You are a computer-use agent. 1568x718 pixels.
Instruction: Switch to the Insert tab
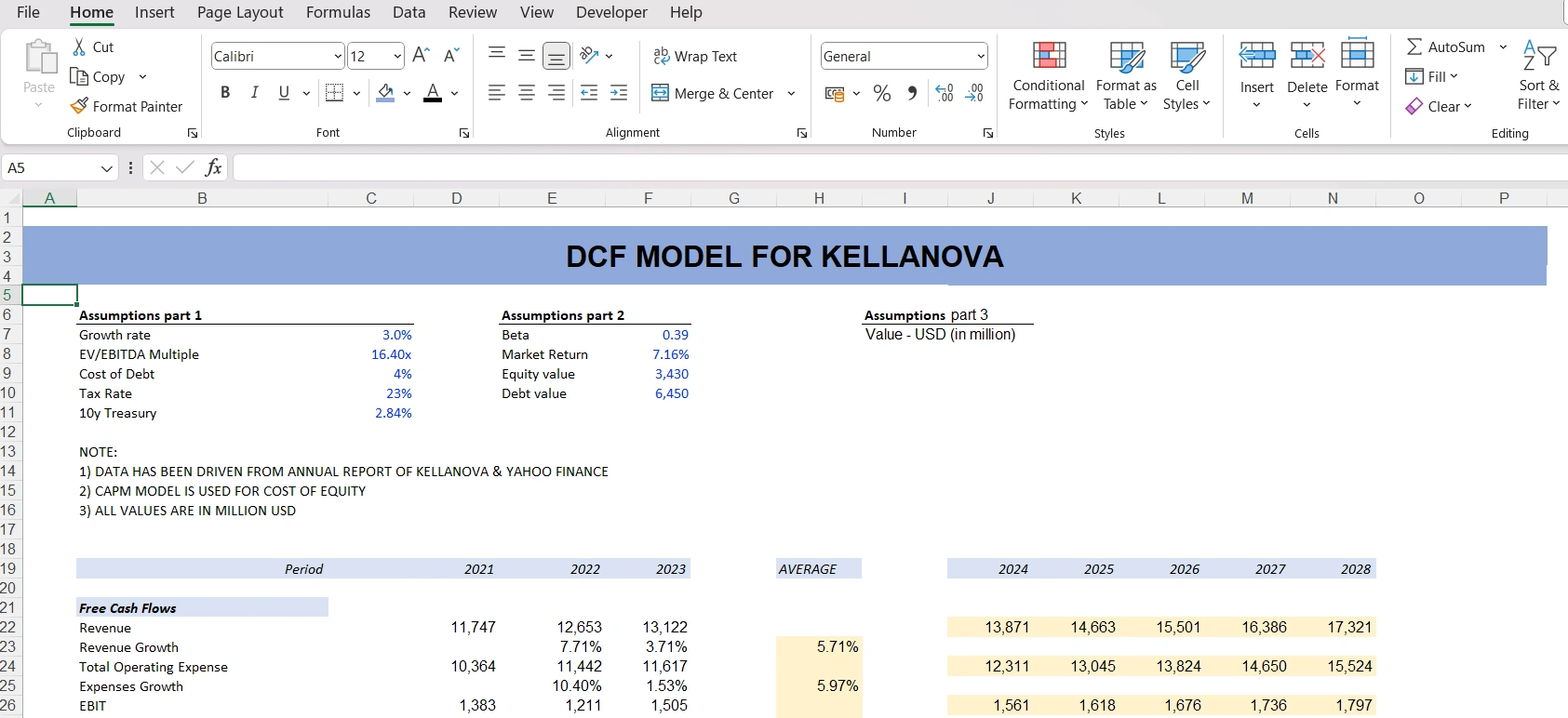154,12
